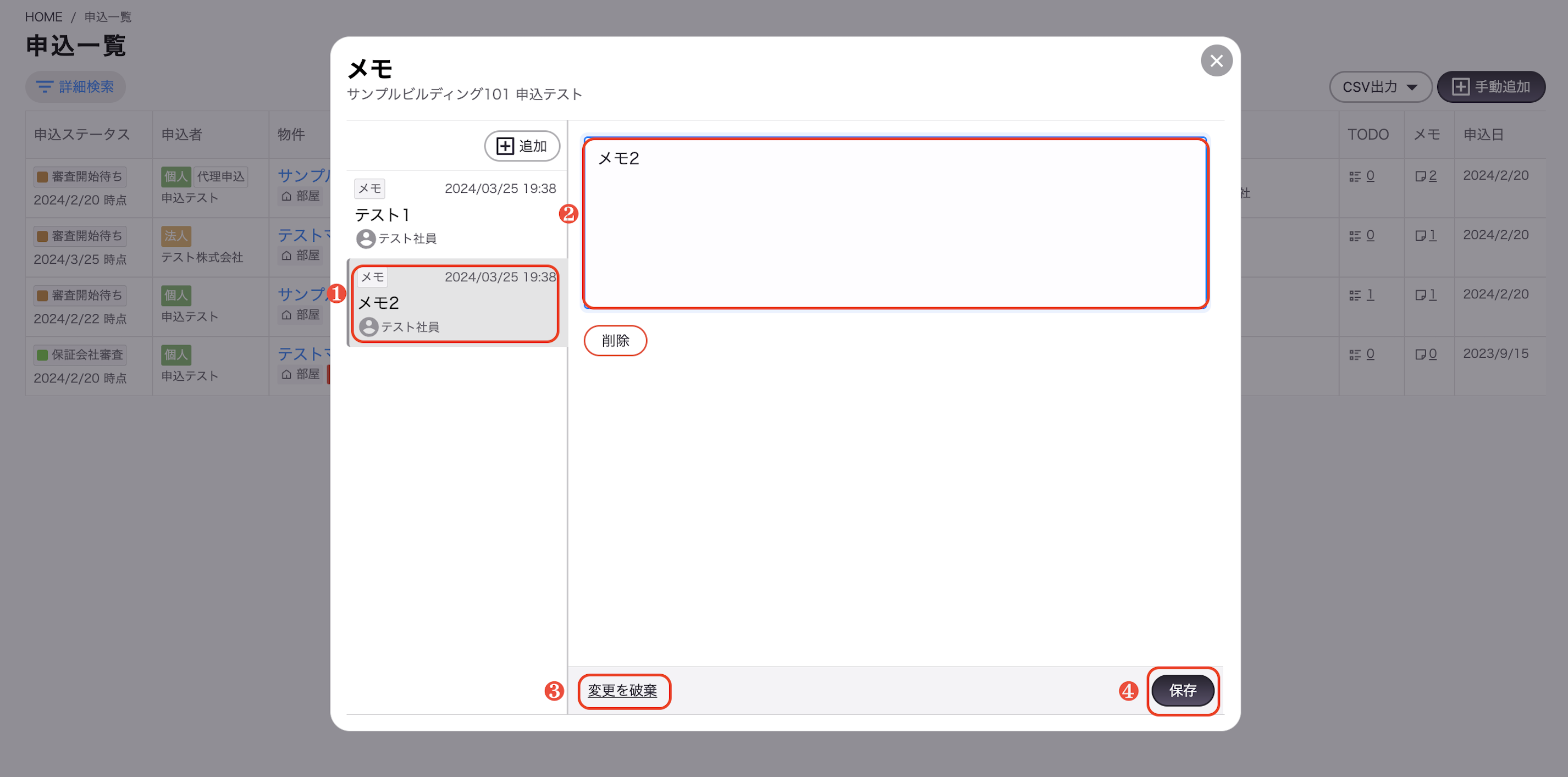Click user avatar icon under メモ2

(x=368, y=328)
